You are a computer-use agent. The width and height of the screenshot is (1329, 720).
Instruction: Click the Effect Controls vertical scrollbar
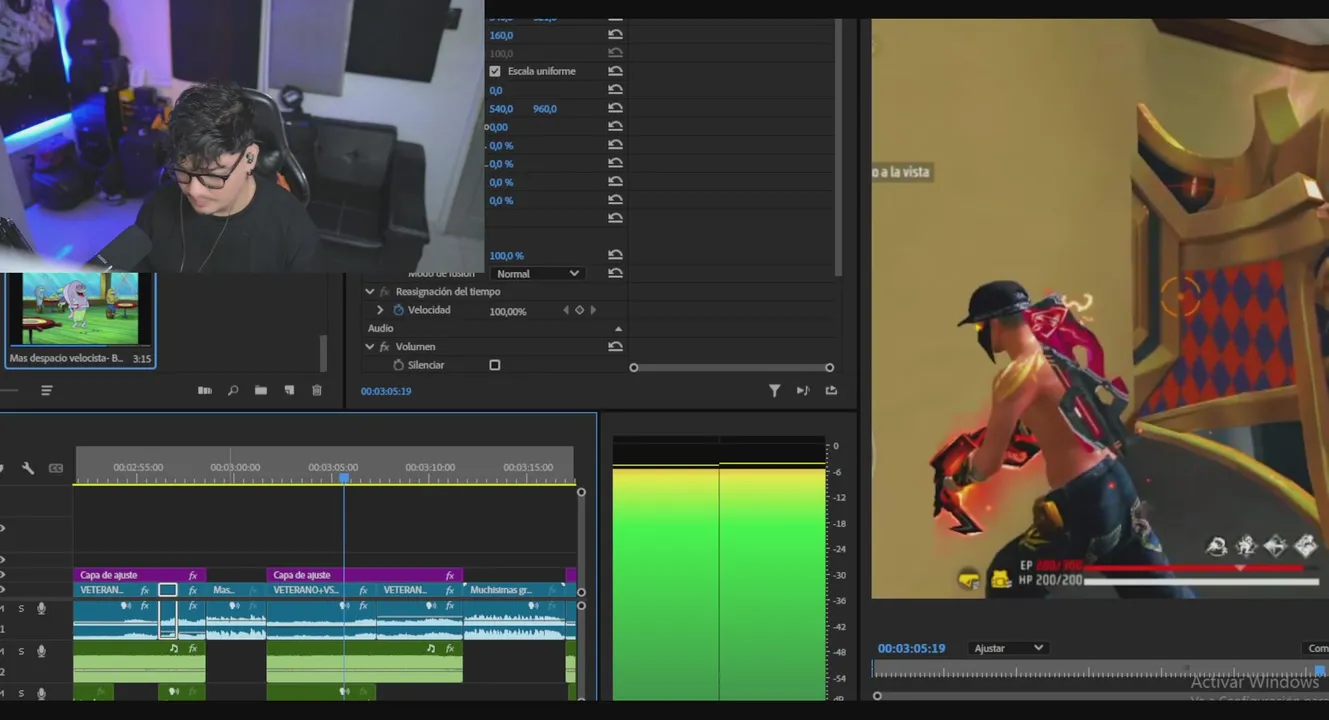[838, 146]
